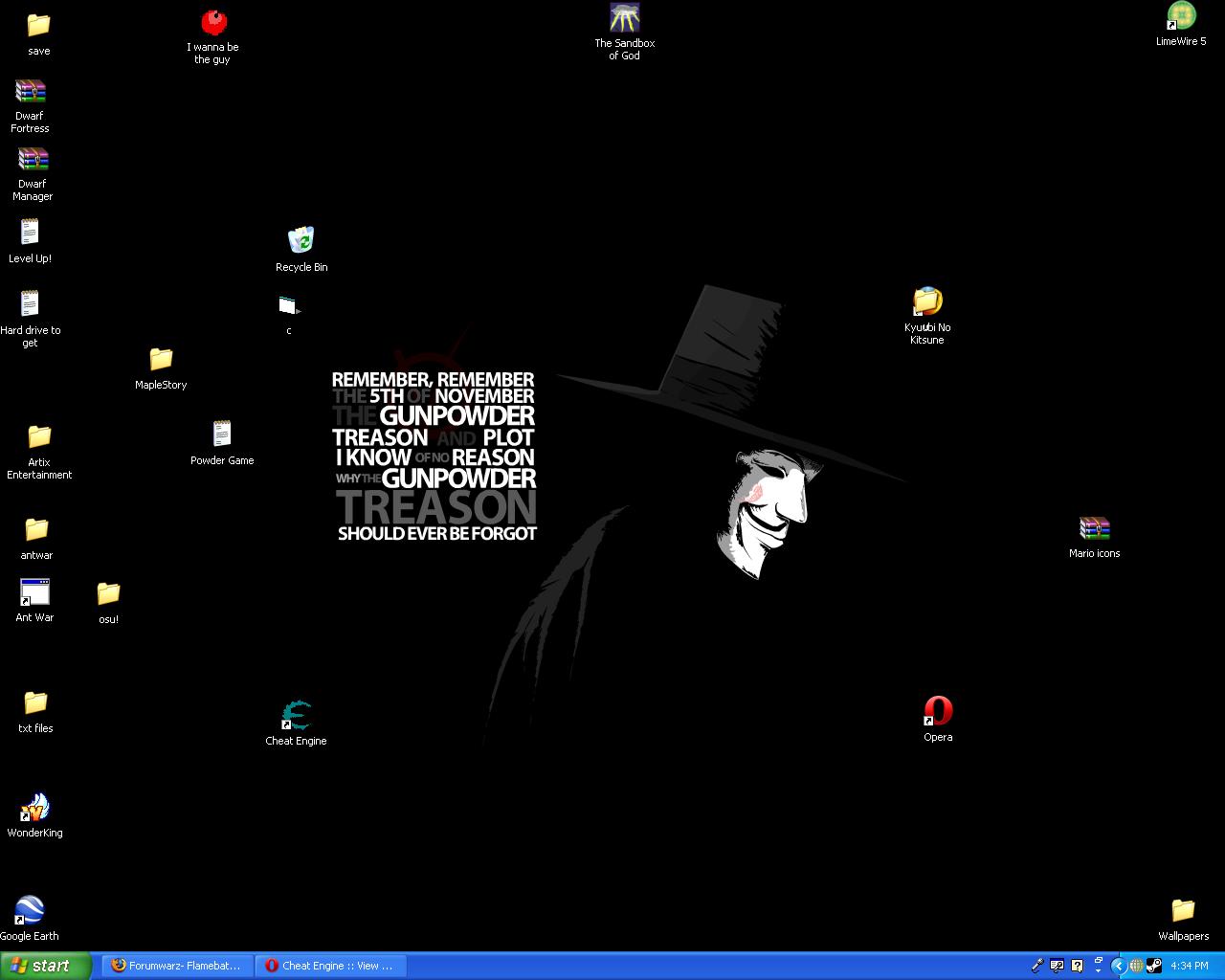
Task: Open the Steam tray icon
Action: (x=1154, y=966)
